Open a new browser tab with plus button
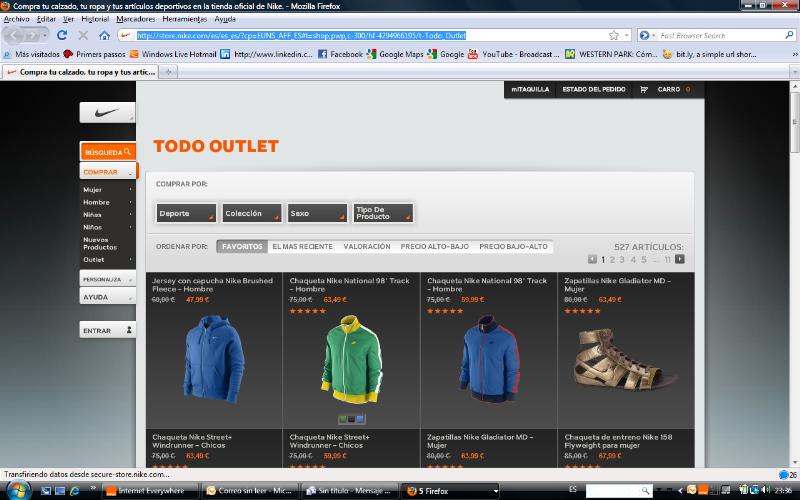This screenshot has width=800, height=500. point(168,72)
